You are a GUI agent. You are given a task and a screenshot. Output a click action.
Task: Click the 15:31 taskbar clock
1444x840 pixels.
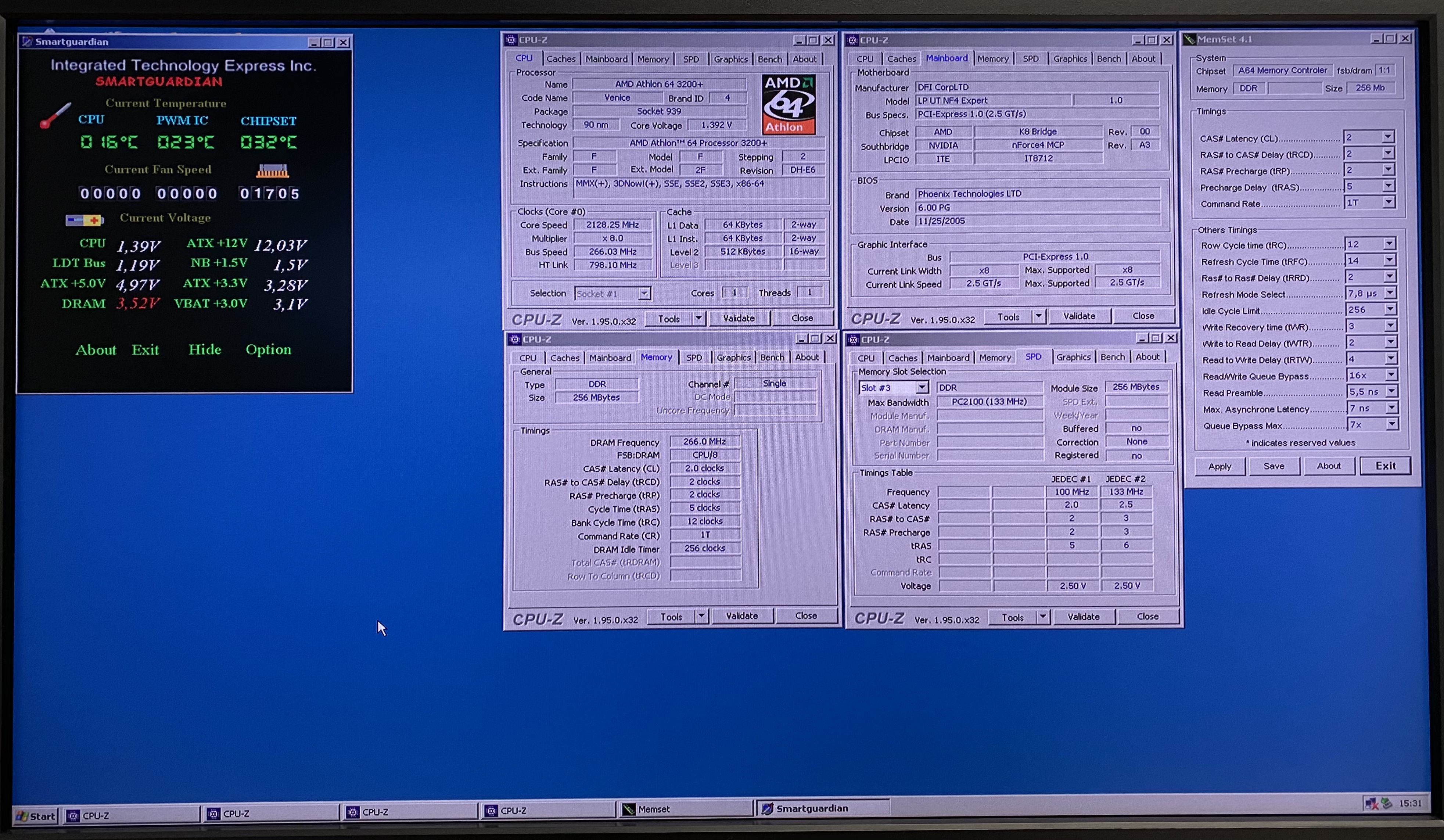point(1410,803)
